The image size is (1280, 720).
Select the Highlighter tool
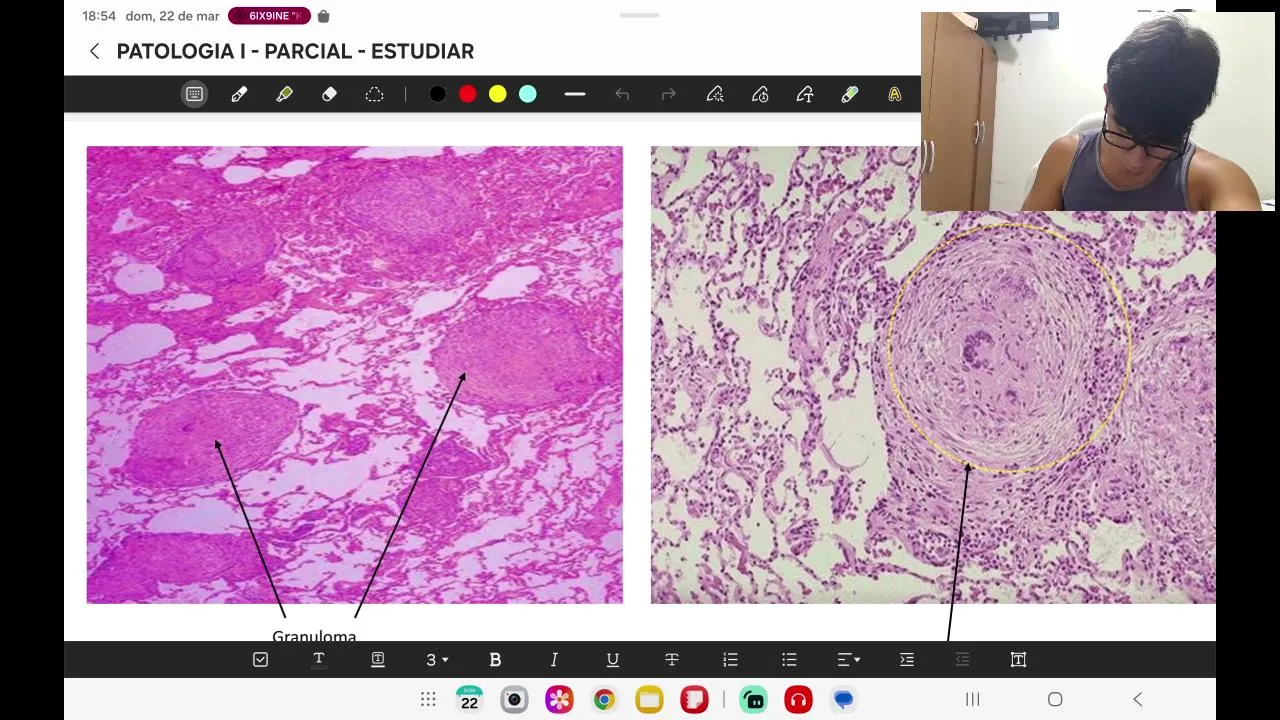[x=284, y=94]
